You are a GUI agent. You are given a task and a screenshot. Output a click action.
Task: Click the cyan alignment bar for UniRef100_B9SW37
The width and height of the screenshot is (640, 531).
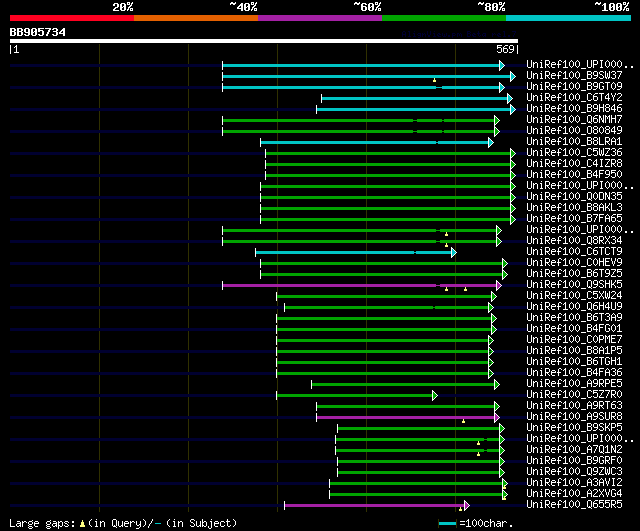pyautogui.click(x=367, y=76)
